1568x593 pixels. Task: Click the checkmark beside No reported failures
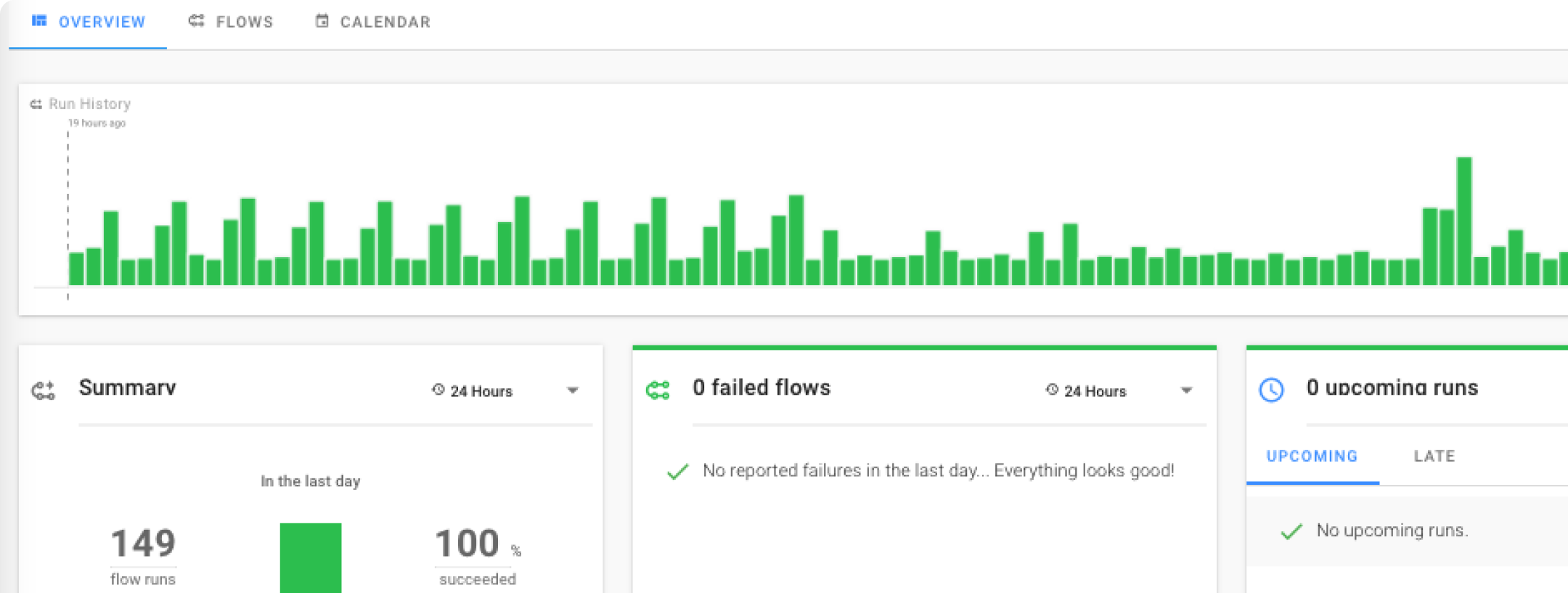coord(677,472)
